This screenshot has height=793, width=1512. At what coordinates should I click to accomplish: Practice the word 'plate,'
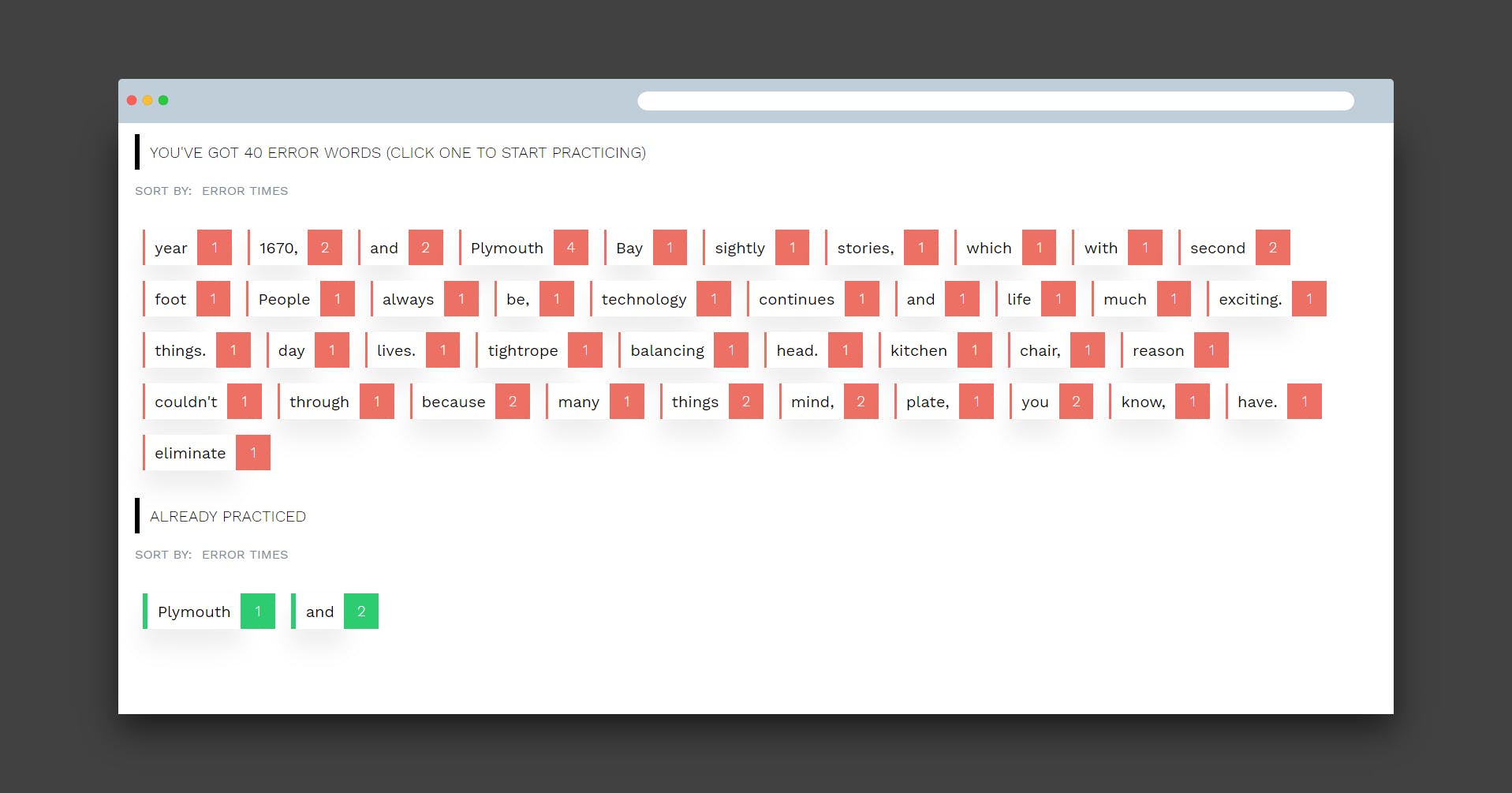coord(944,402)
